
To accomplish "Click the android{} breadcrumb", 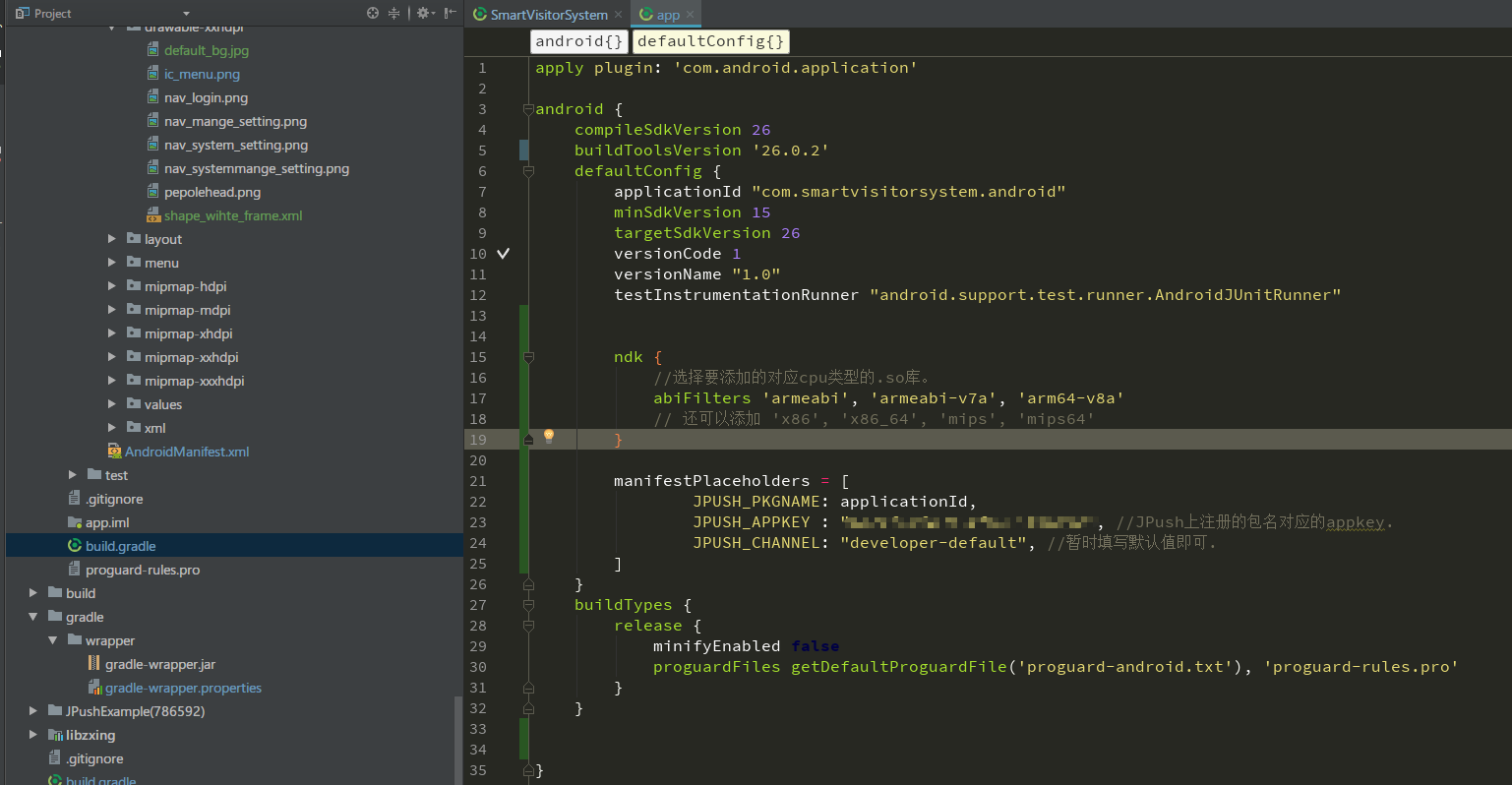I will pos(578,41).
